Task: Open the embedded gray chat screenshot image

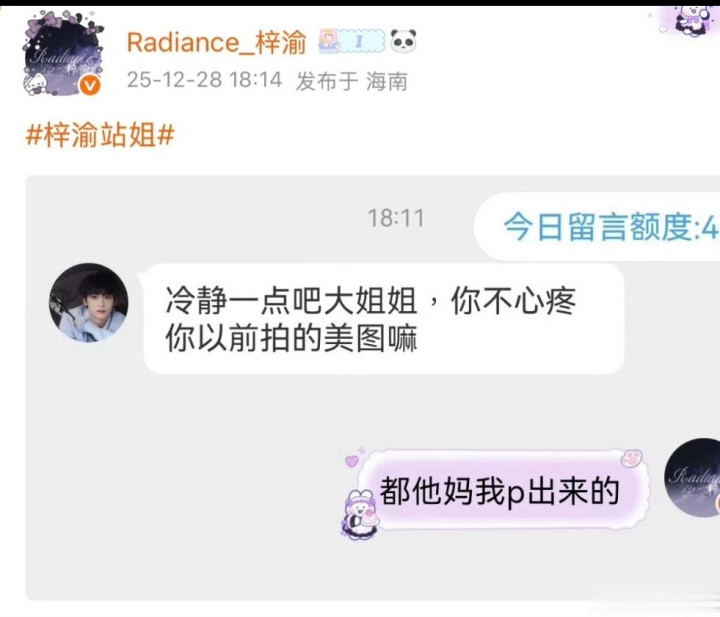Action: (372, 388)
